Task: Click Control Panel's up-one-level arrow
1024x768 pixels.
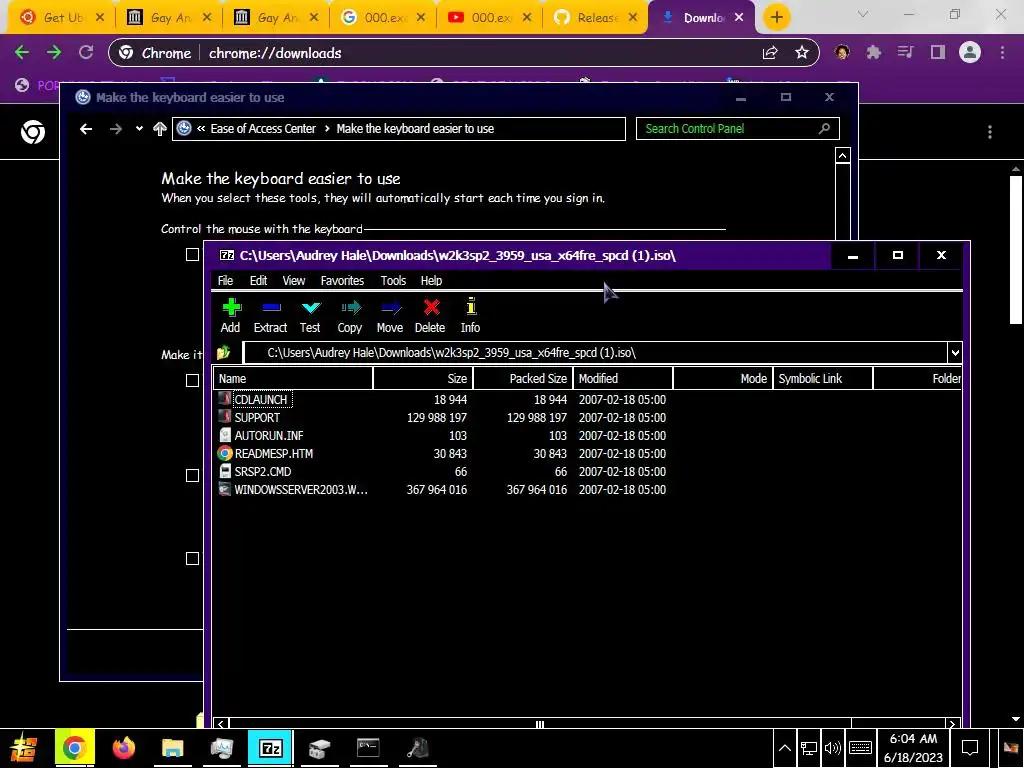Action: pyautogui.click(x=159, y=129)
